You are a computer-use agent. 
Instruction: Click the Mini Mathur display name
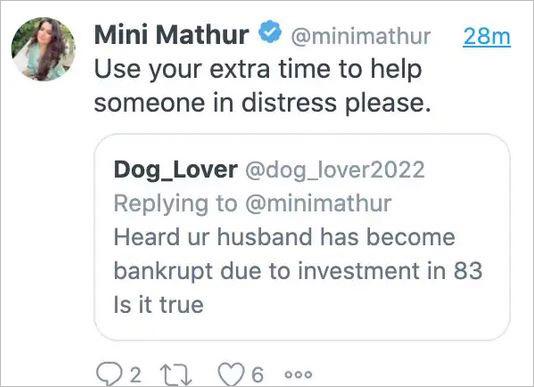click(x=171, y=35)
